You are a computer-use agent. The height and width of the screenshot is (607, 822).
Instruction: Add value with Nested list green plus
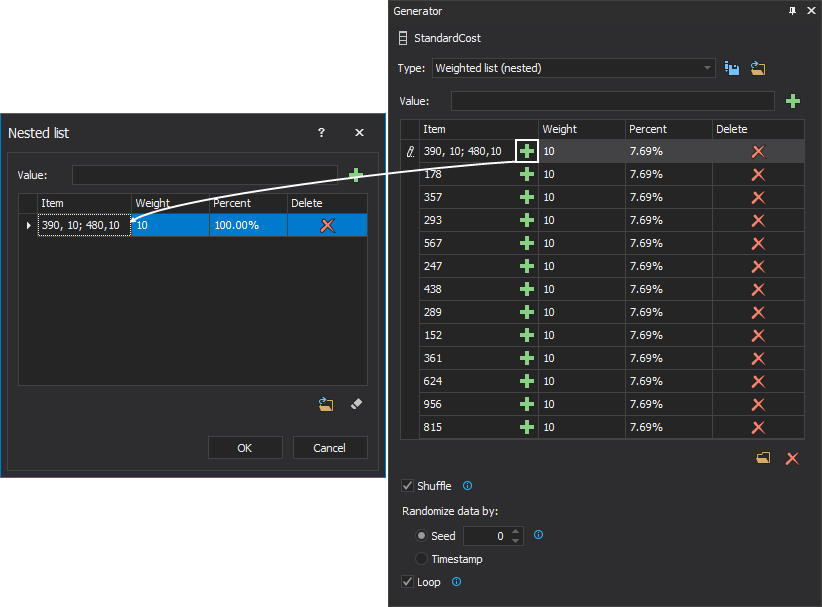click(356, 175)
